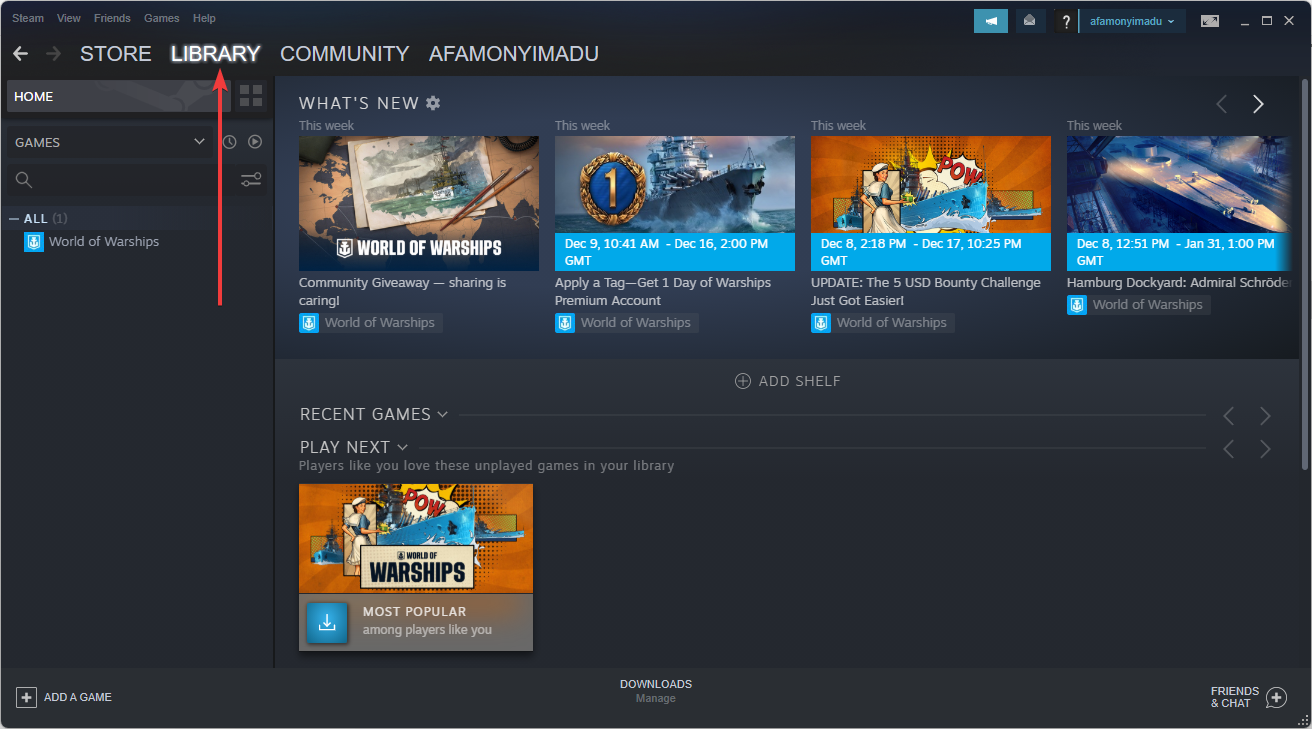The image size is (1312, 729).
Task: Open World of Warships Play Next card
Action: [416, 567]
